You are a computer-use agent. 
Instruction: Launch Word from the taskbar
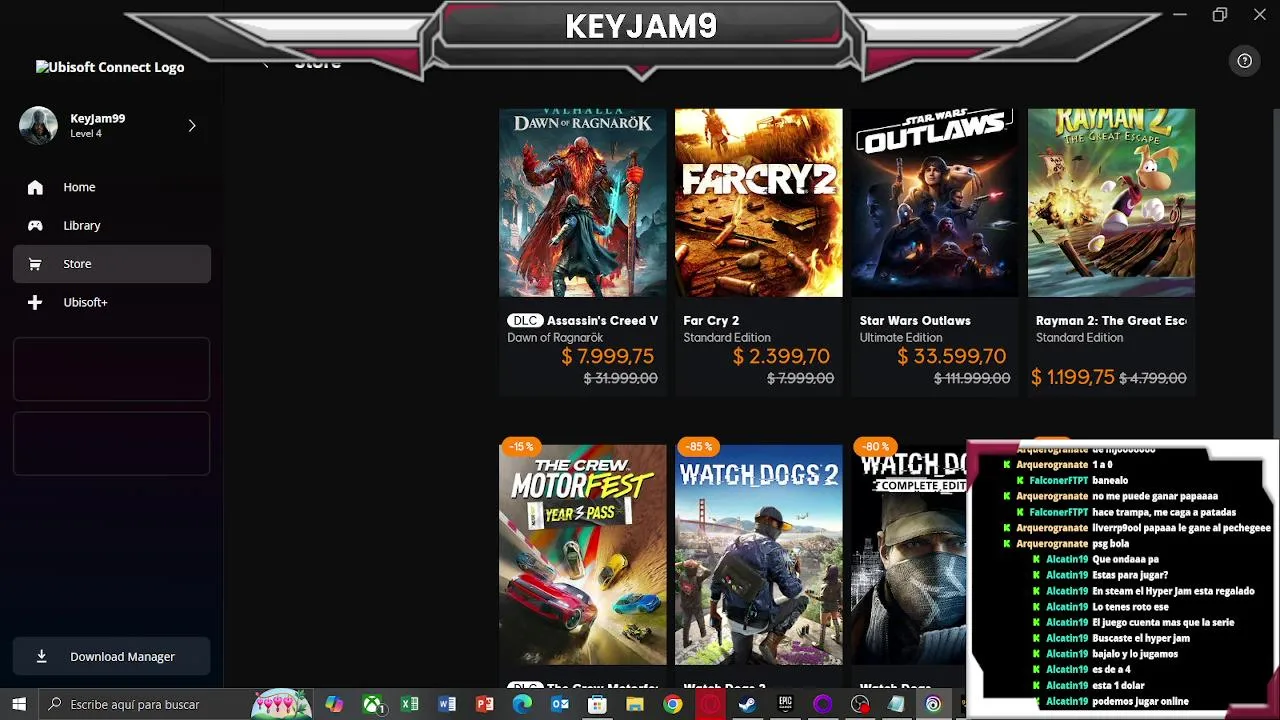(447, 704)
